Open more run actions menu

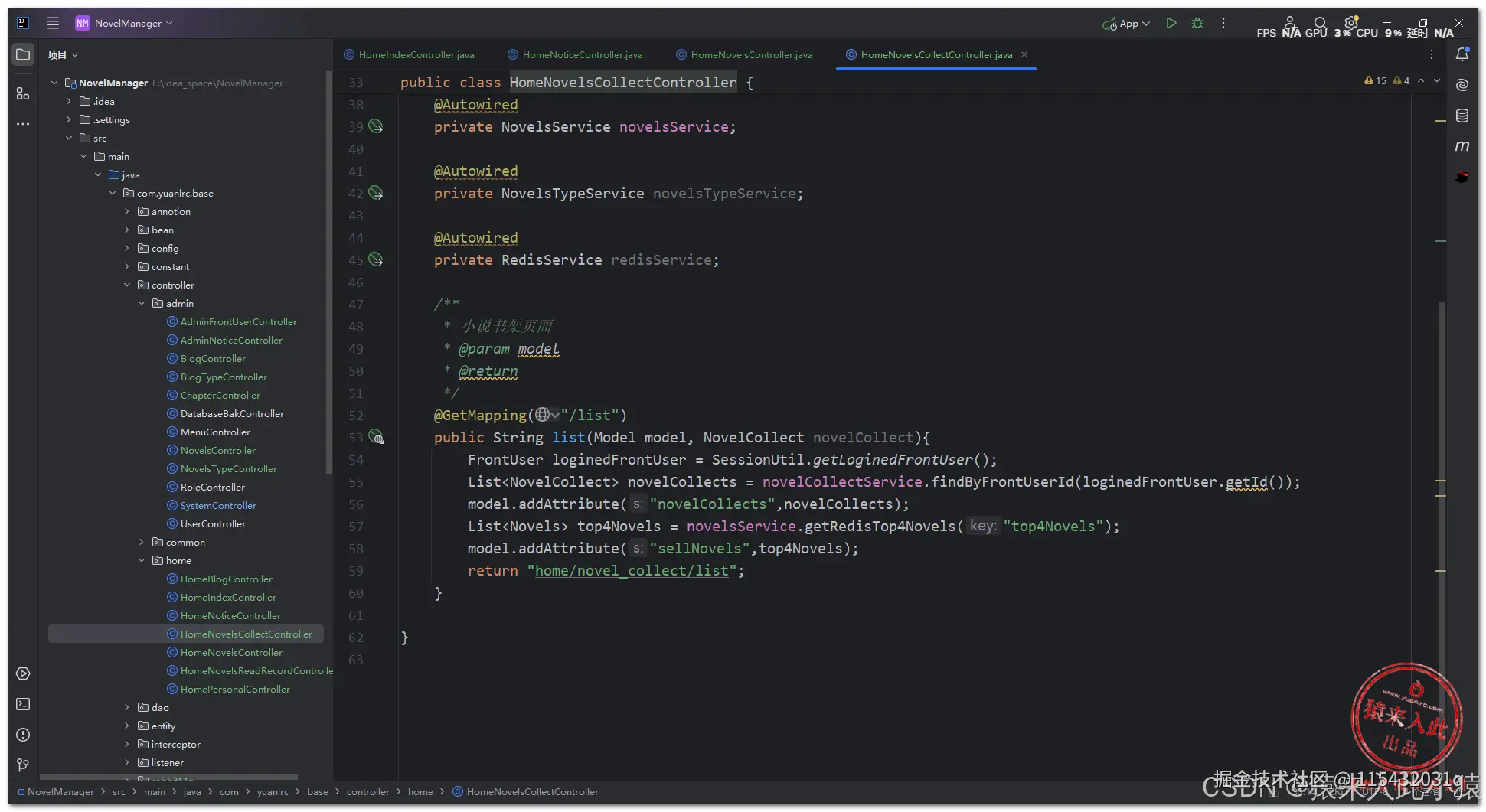(x=1223, y=23)
